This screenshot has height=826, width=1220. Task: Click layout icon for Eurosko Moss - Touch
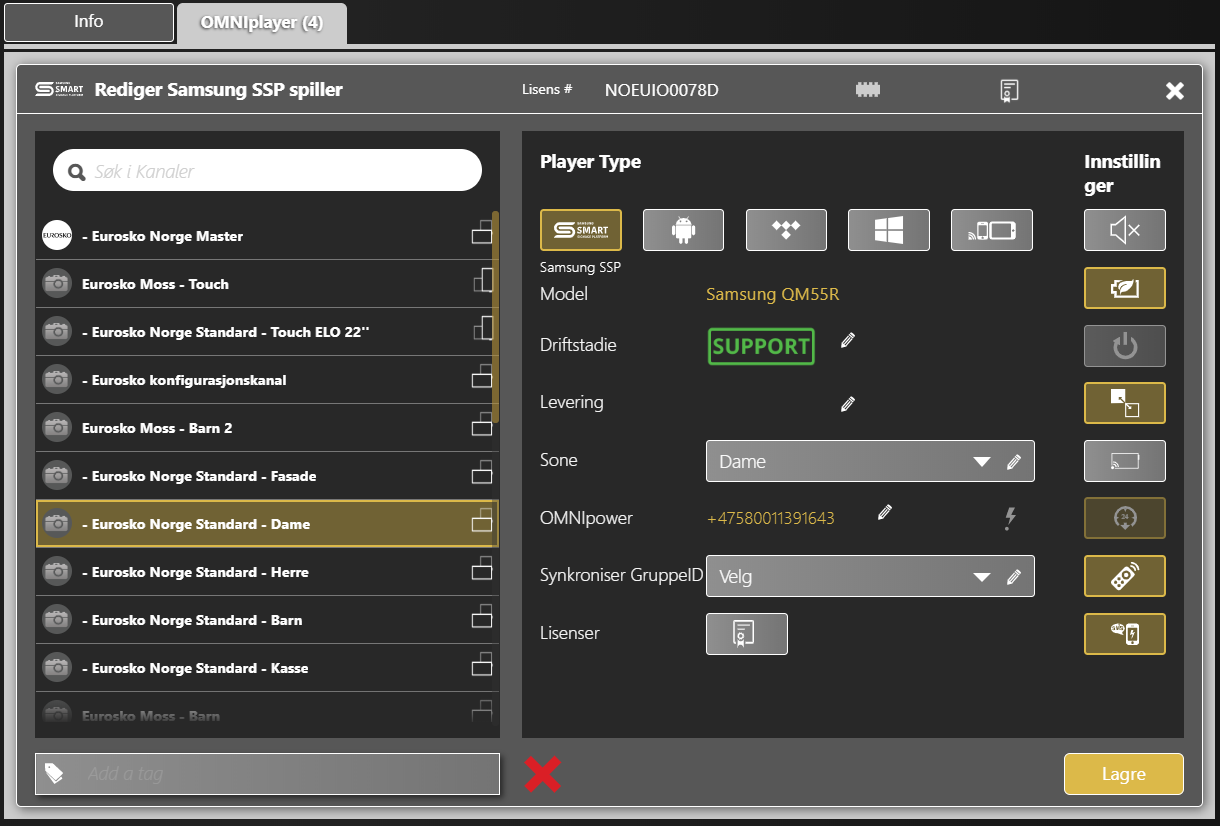pos(483,280)
